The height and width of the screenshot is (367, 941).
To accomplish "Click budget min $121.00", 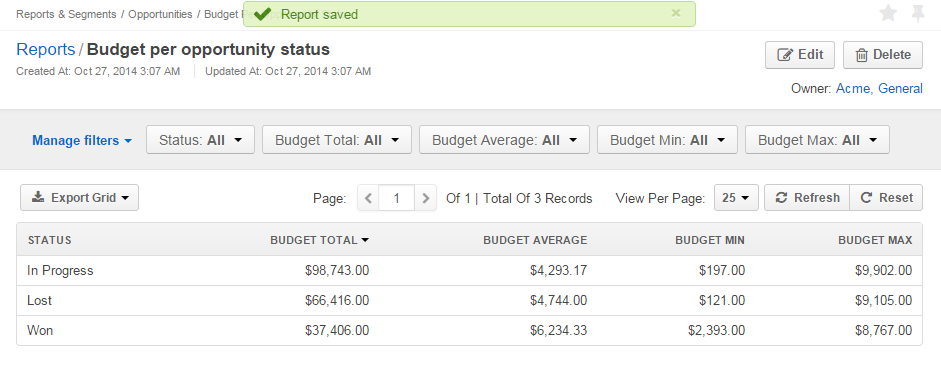I will [x=722, y=300].
